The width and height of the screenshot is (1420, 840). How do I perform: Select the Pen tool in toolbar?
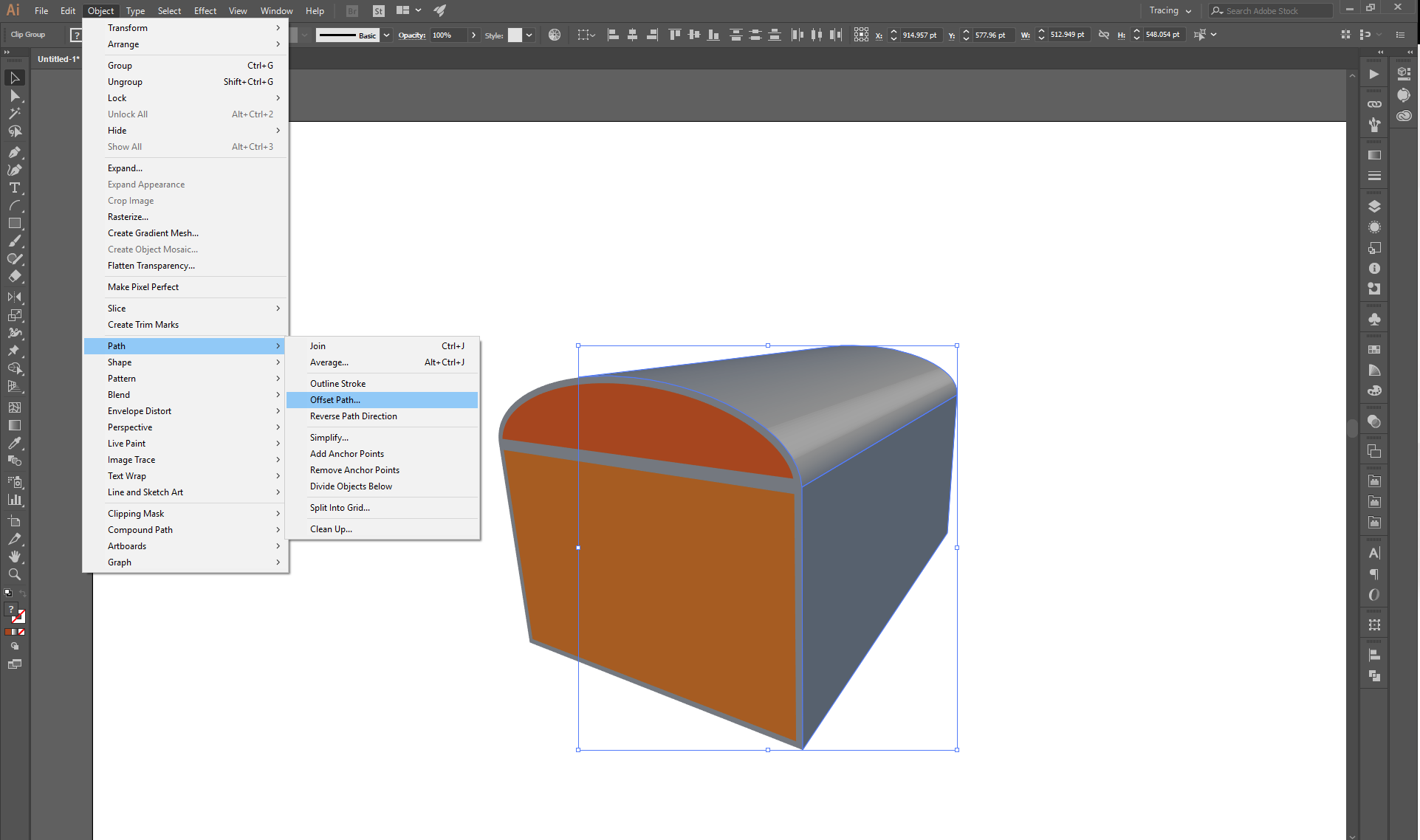[14, 151]
